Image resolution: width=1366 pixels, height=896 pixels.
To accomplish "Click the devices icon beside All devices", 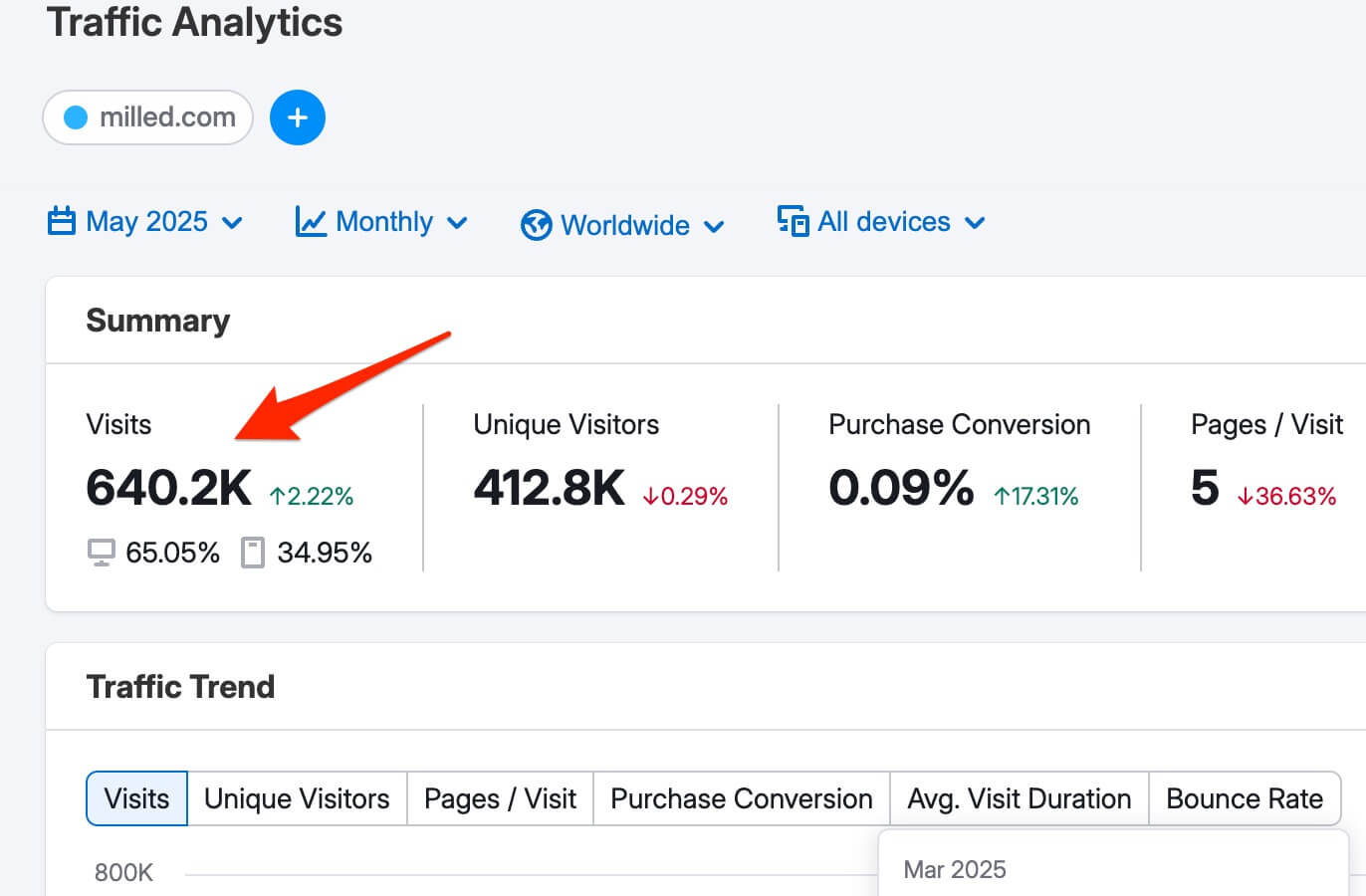I will pyautogui.click(x=793, y=221).
